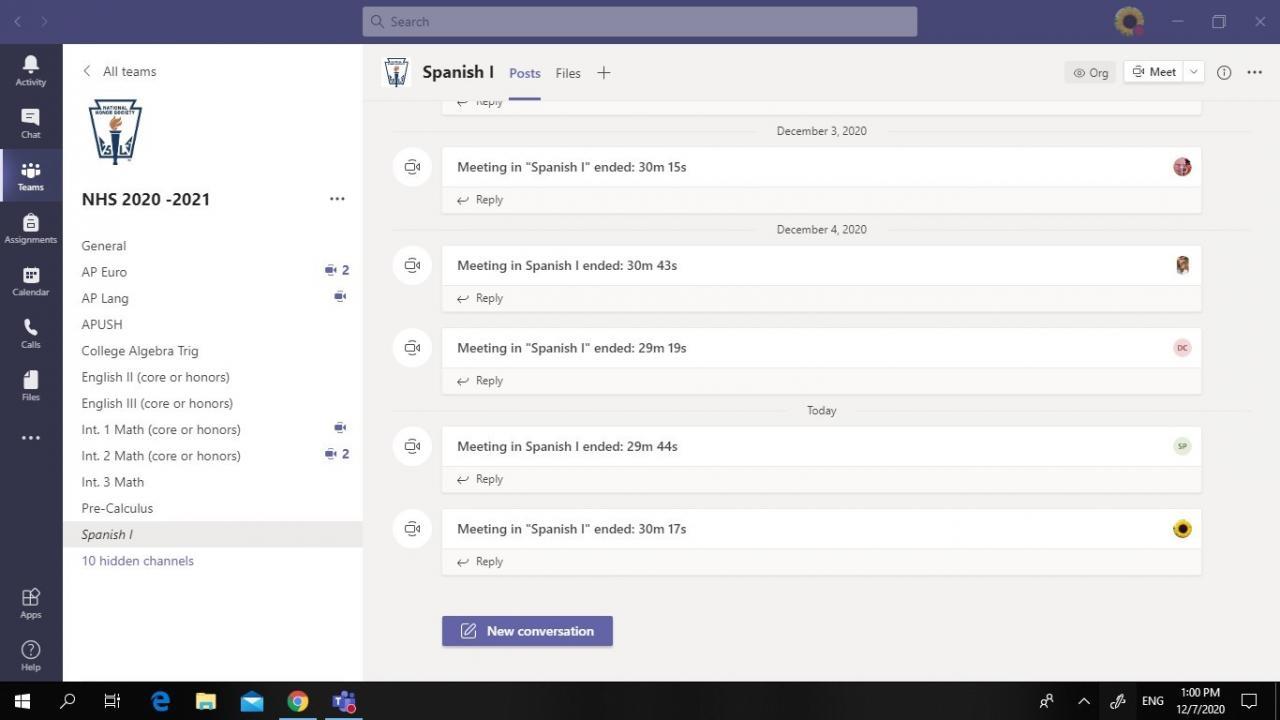The height and width of the screenshot is (720, 1280).
Task: Switch to the Files tab
Action: click(568, 73)
